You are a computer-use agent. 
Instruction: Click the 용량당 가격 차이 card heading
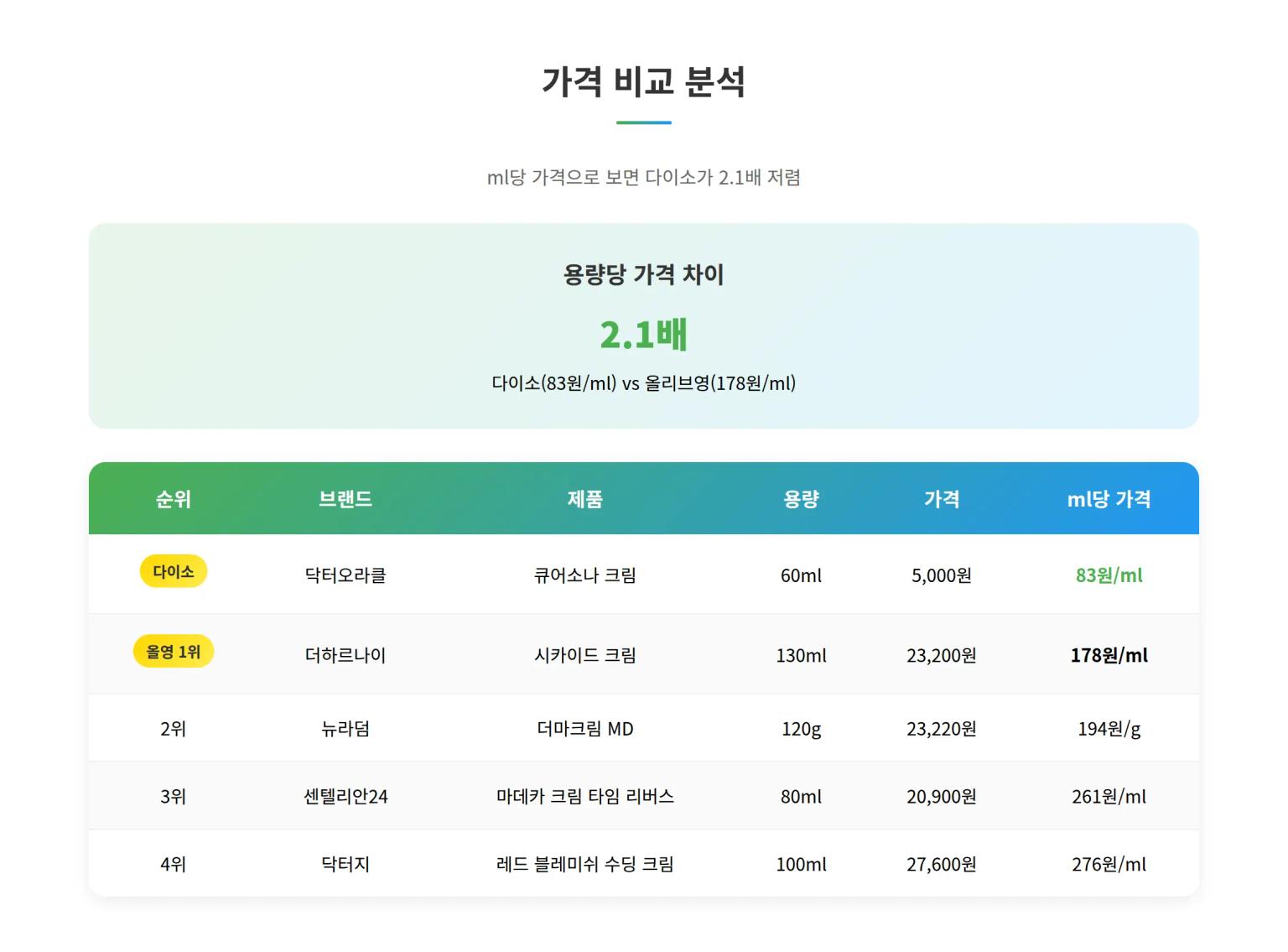click(643, 275)
